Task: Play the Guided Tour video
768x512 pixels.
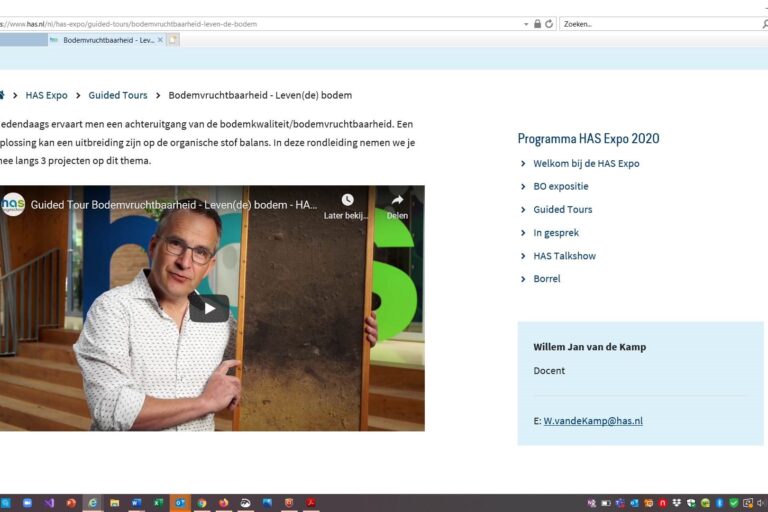Action: pyautogui.click(x=209, y=308)
